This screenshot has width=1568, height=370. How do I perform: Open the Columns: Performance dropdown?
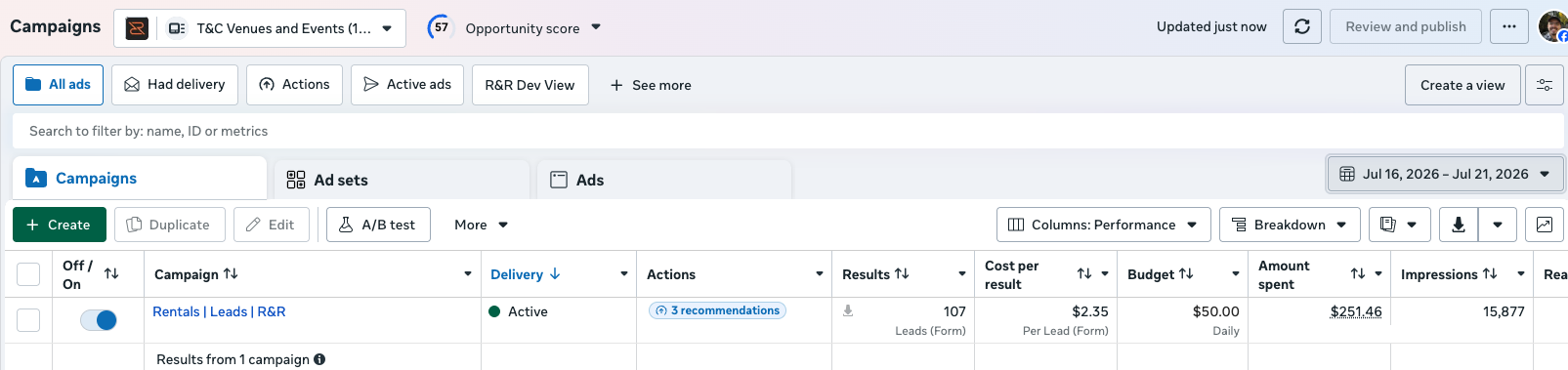pyautogui.click(x=1103, y=225)
